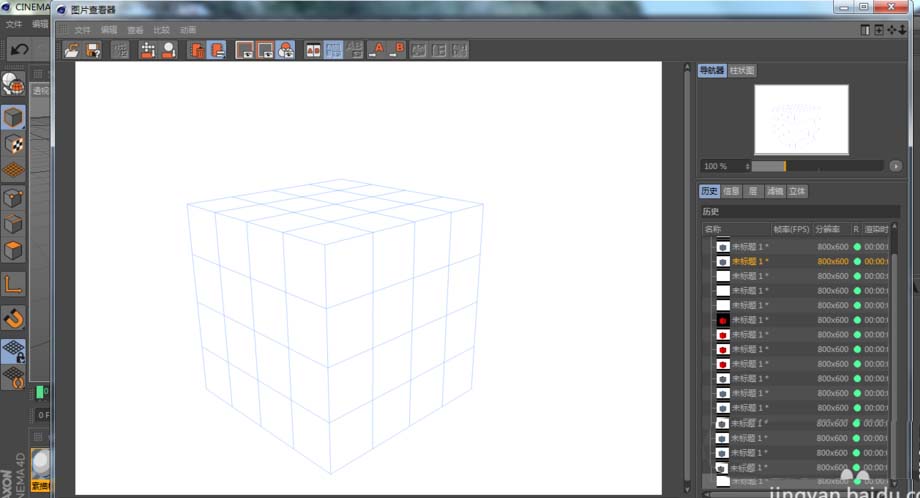Toggle the green render status dot in first row
Viewport: 920px width, 498px height.
857,246
